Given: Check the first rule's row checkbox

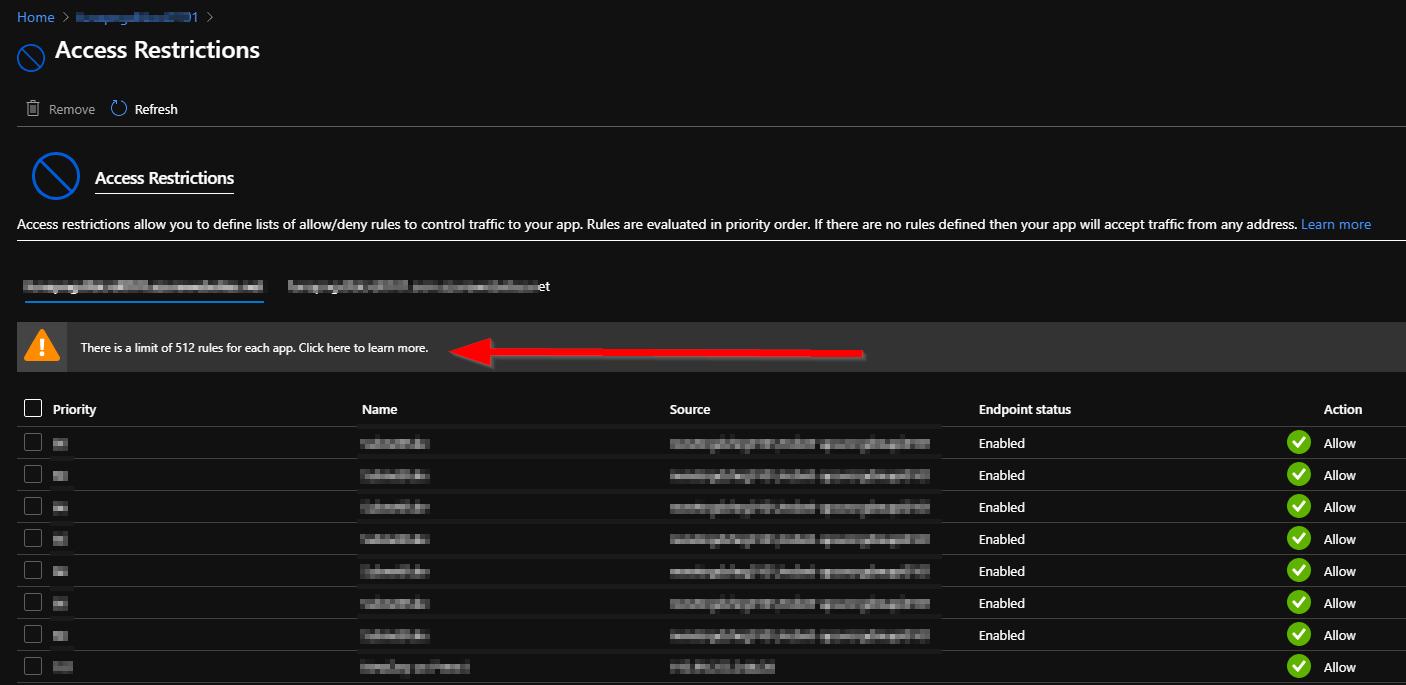Looking at the screenshot, I should tap(31, 442).
